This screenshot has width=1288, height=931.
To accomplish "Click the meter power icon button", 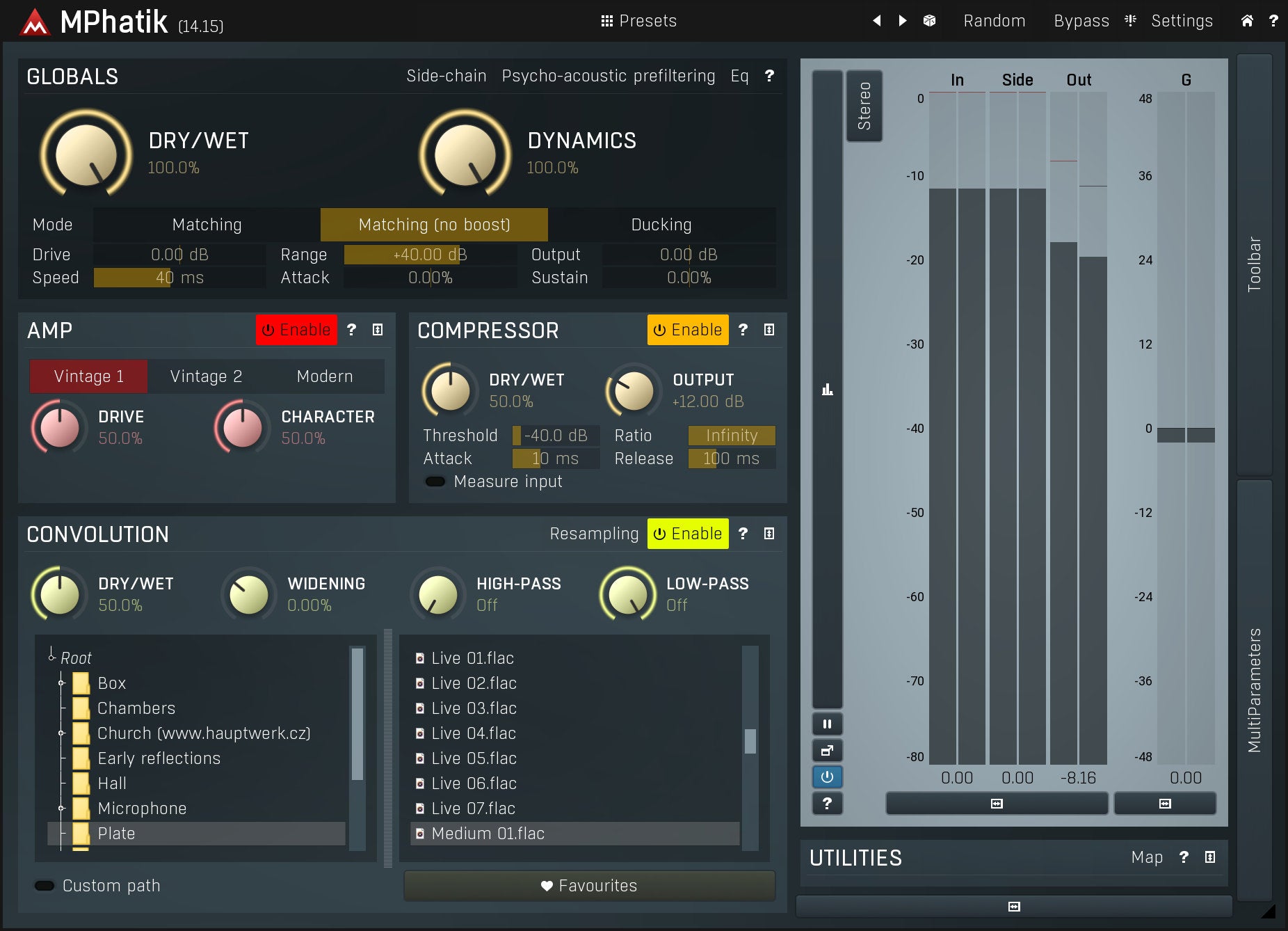I will pyautogui.click(x=827, y=777).
